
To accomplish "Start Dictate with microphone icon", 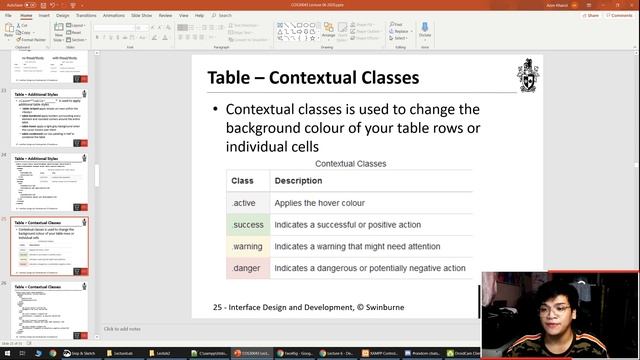I will coord(425,31).
